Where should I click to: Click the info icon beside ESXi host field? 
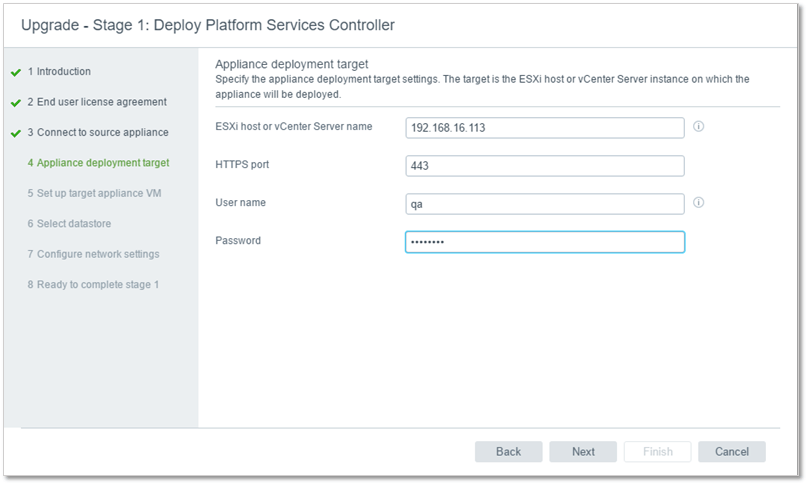(698, 127)
